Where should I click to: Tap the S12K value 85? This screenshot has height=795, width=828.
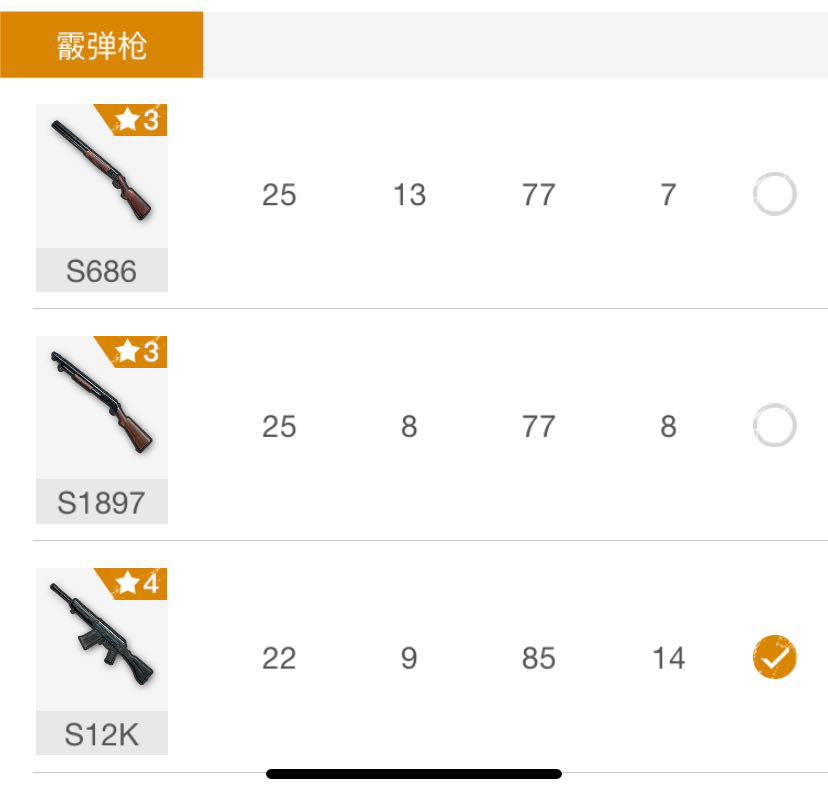coord(538,658)
